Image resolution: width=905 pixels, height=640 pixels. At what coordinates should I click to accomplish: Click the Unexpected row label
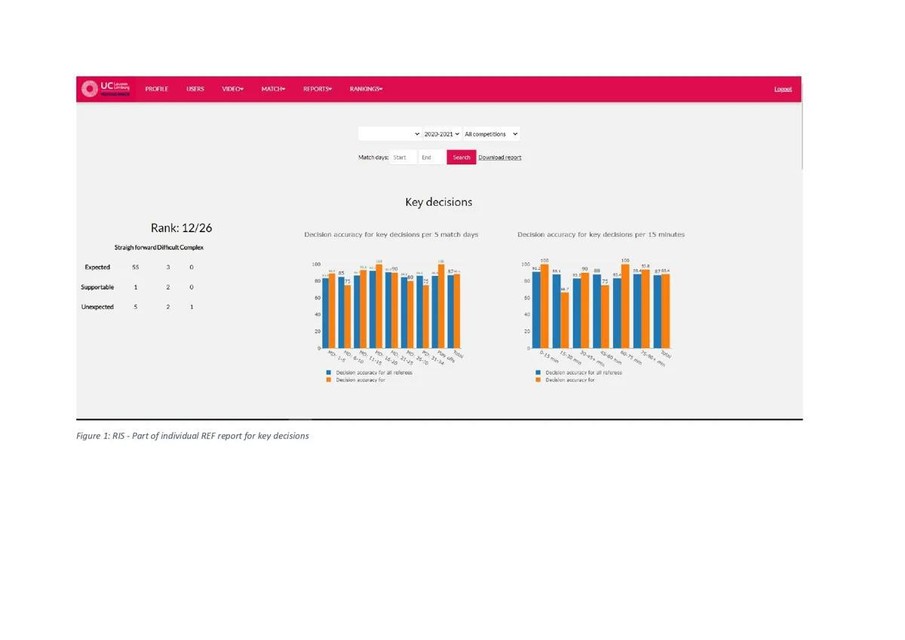(97, 307)
